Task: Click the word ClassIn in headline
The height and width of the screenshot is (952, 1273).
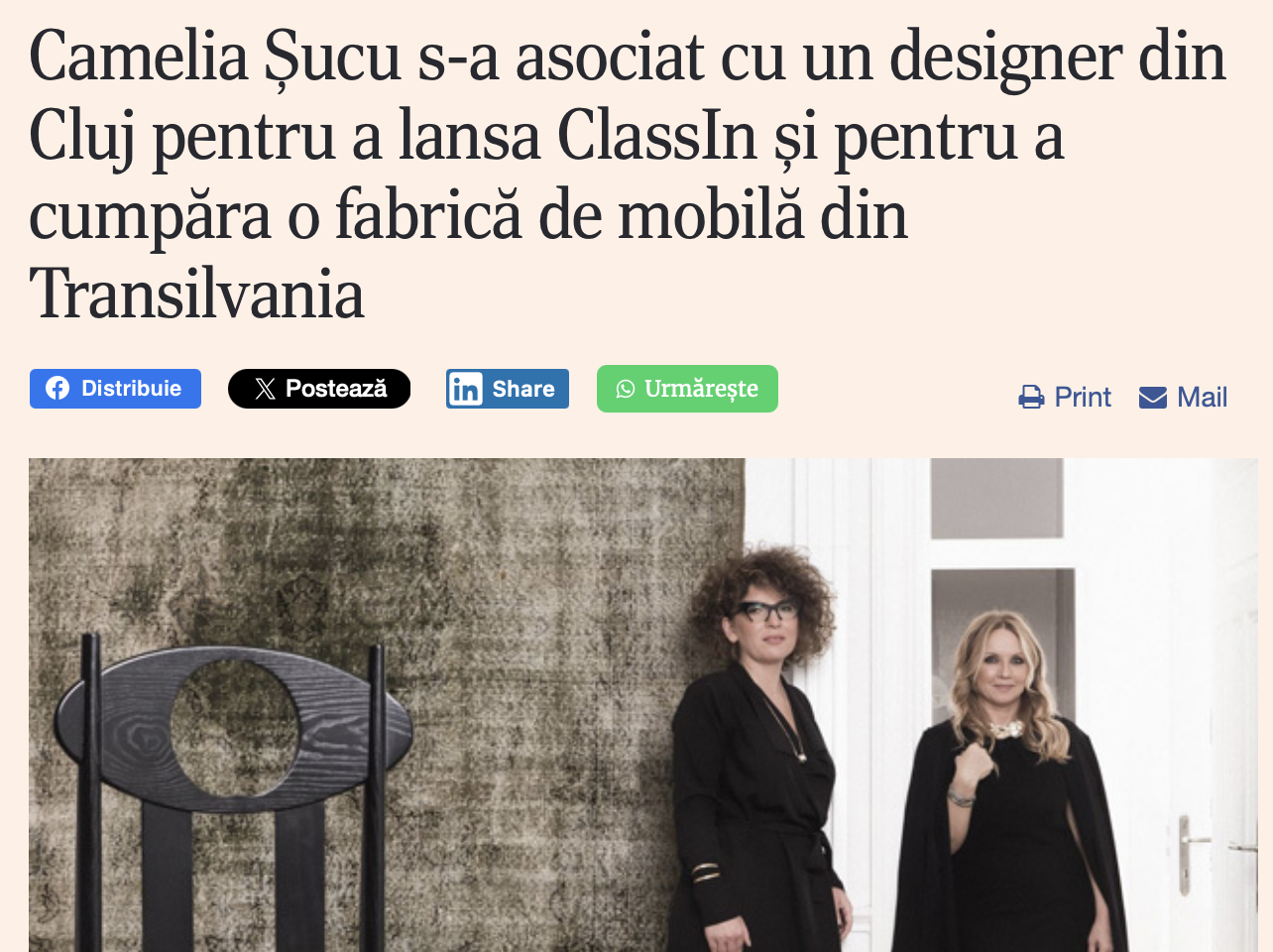Action: [657, 136]
